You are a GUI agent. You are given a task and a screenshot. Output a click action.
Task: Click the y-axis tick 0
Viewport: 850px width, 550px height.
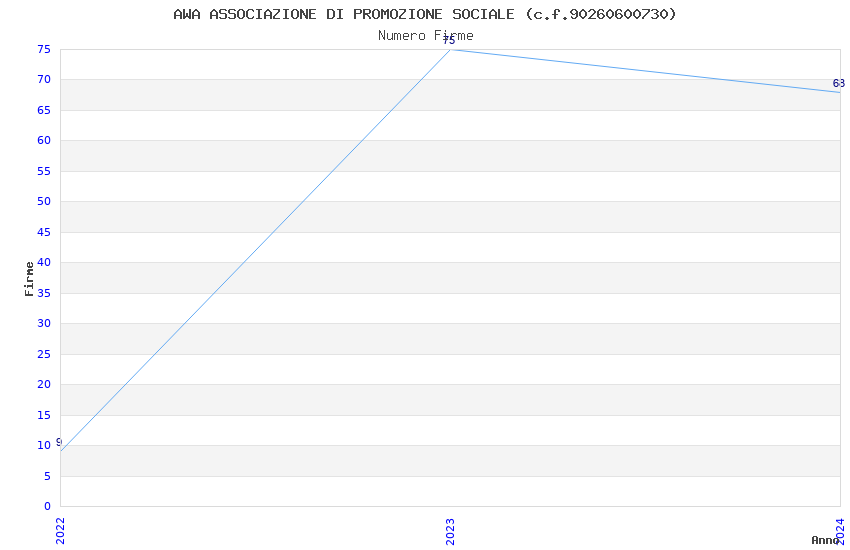(47, 507)
